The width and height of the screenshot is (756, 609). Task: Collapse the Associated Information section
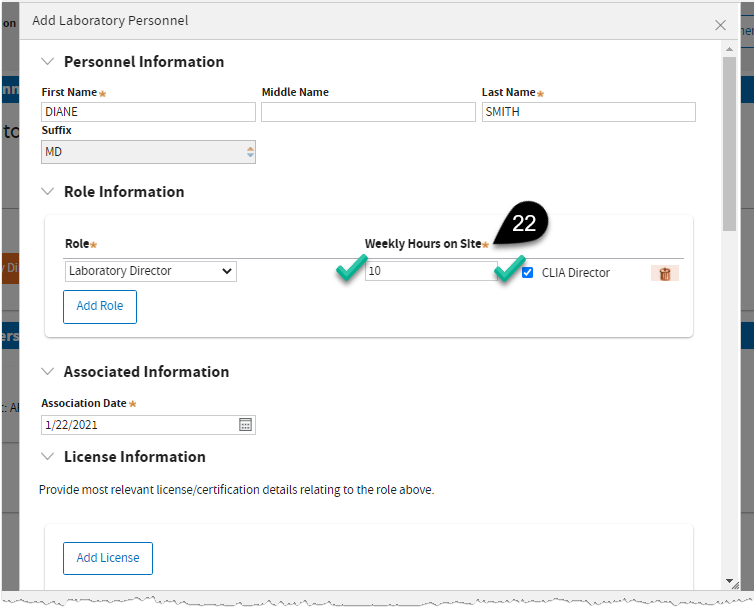47,372
